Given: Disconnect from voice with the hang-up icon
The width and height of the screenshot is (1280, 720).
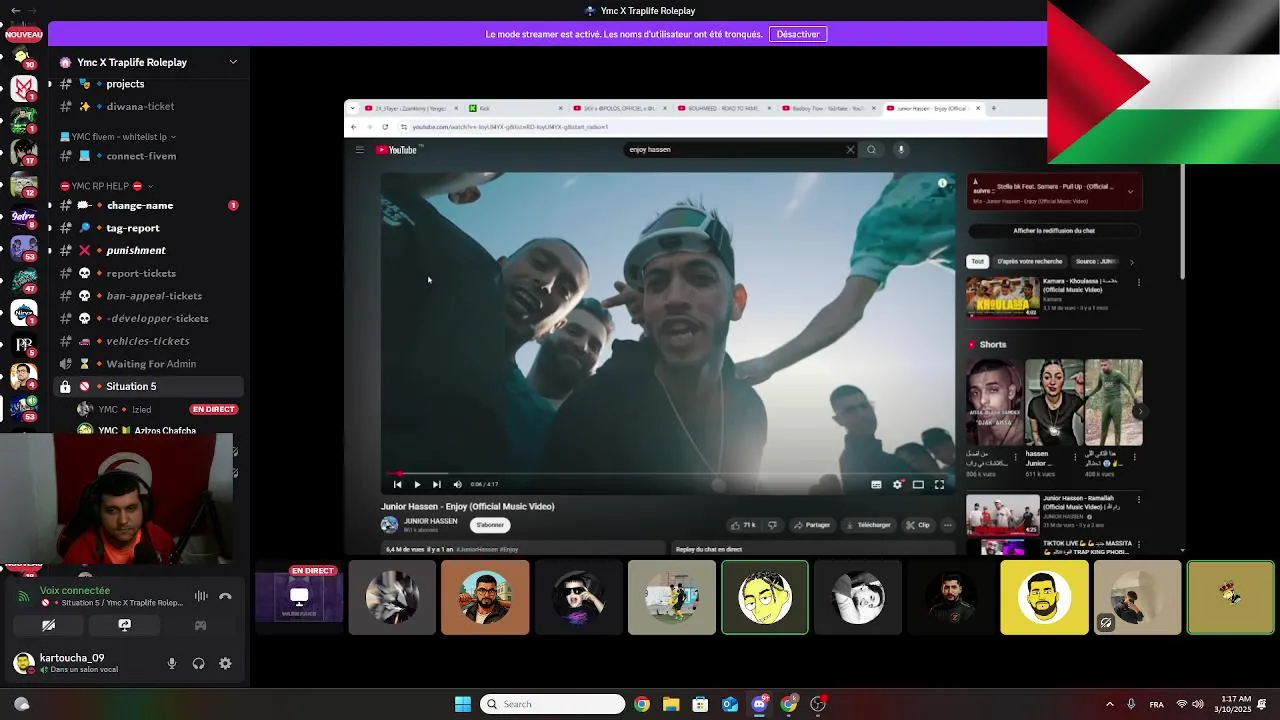Looking at the screenshot, I should (x=225, y=596).
